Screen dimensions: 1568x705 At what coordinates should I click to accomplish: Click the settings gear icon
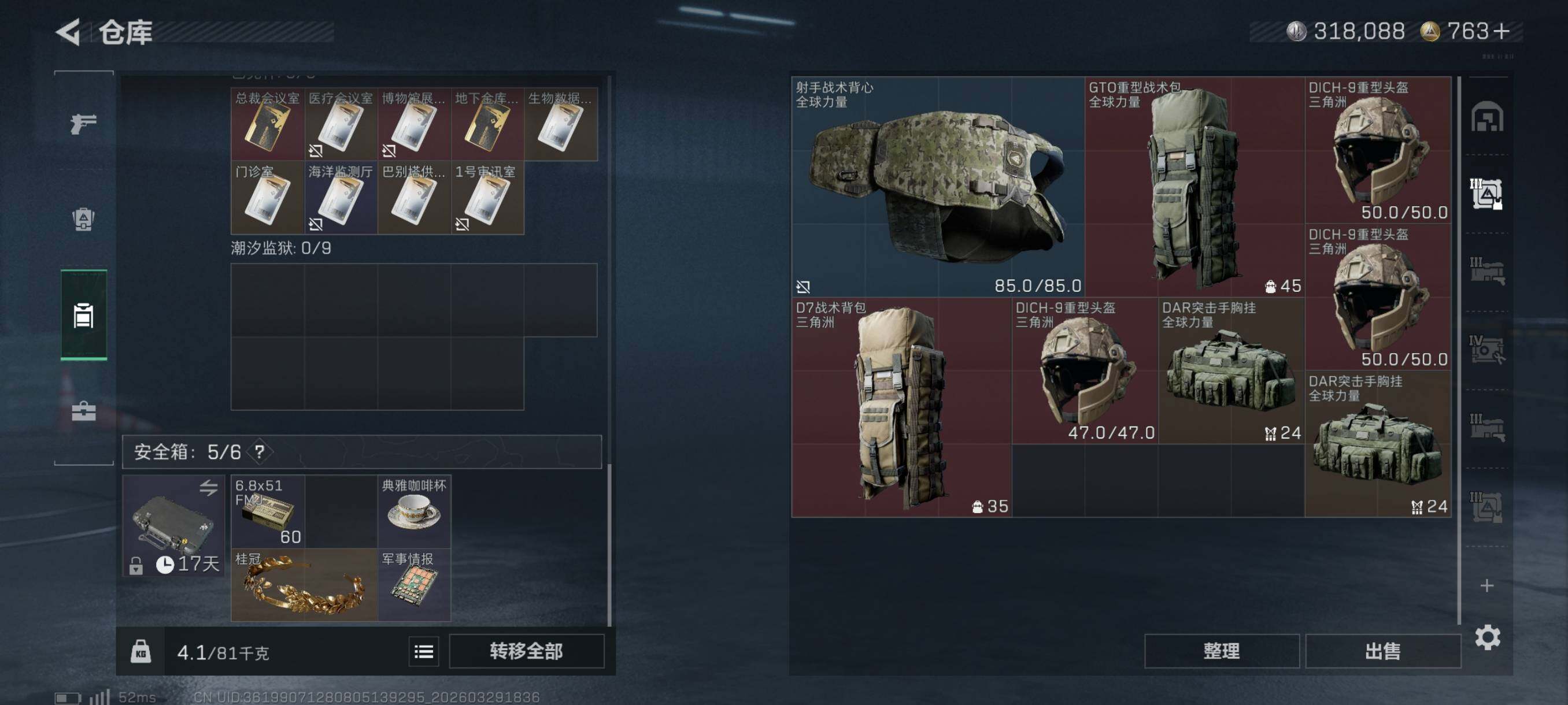click(1487, 637)
